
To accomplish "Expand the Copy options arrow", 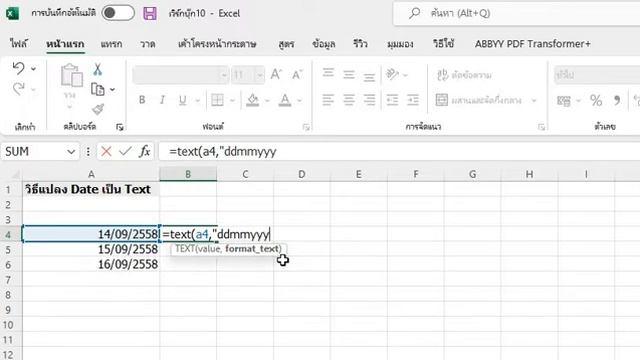I will tap(113, 89).
